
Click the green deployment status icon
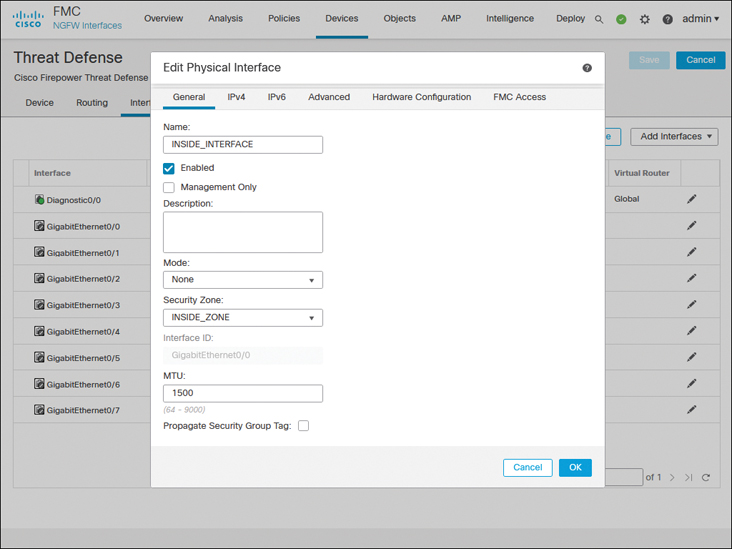[621, 19]
